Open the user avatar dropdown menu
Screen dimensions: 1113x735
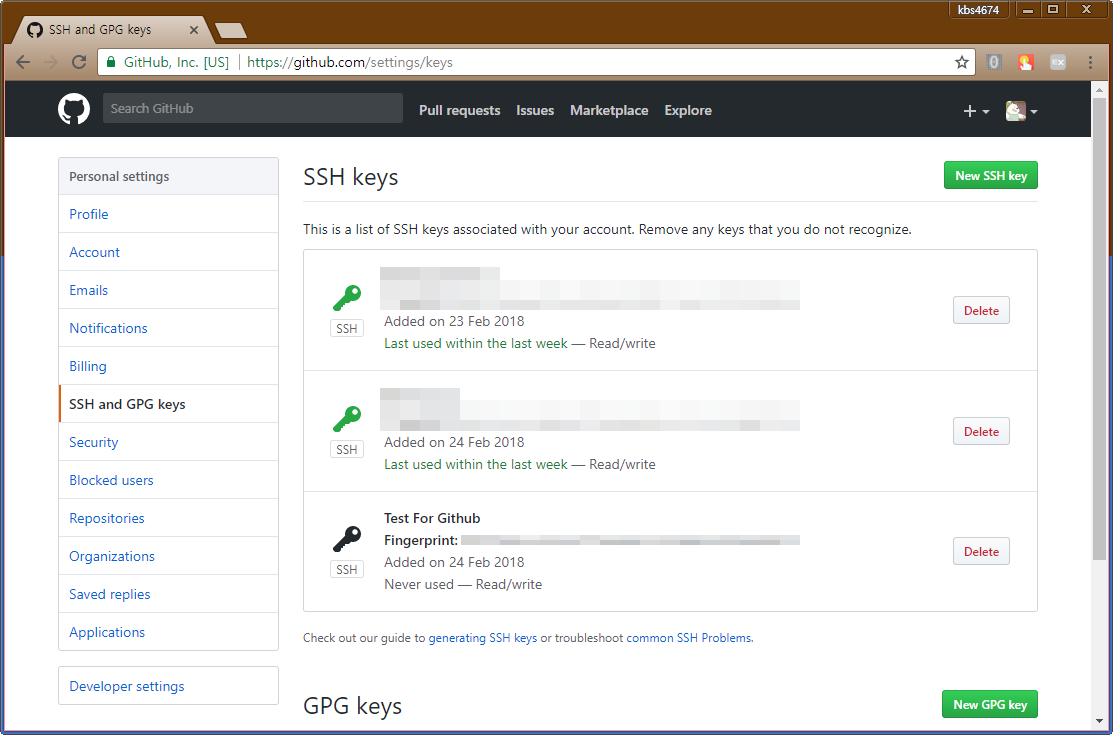[x=1021, y=111]
